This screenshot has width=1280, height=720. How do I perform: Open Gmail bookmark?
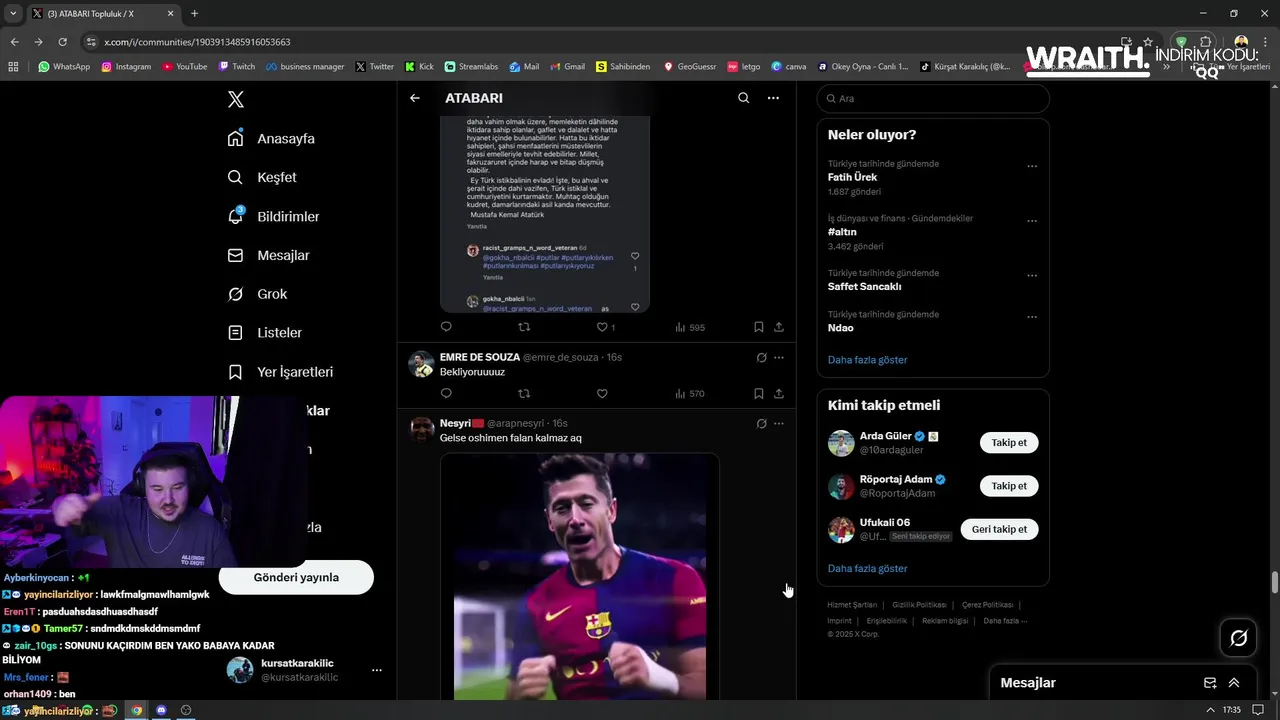click(567, 67)
